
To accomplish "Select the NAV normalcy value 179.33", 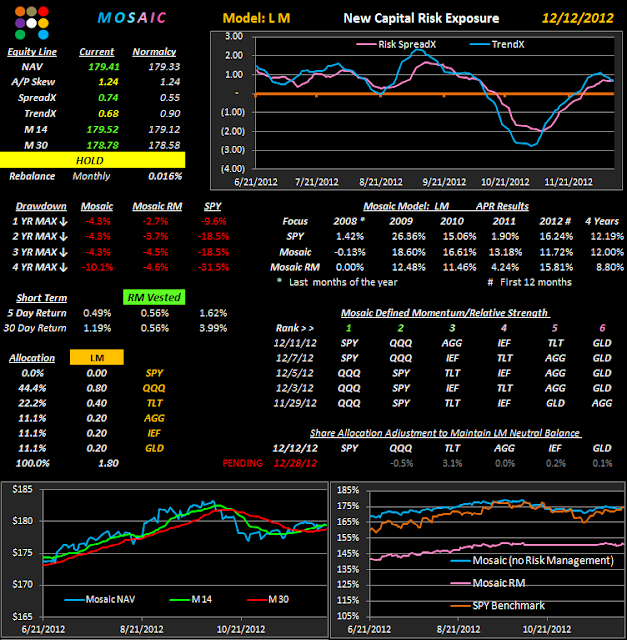I will pos(164,67).
